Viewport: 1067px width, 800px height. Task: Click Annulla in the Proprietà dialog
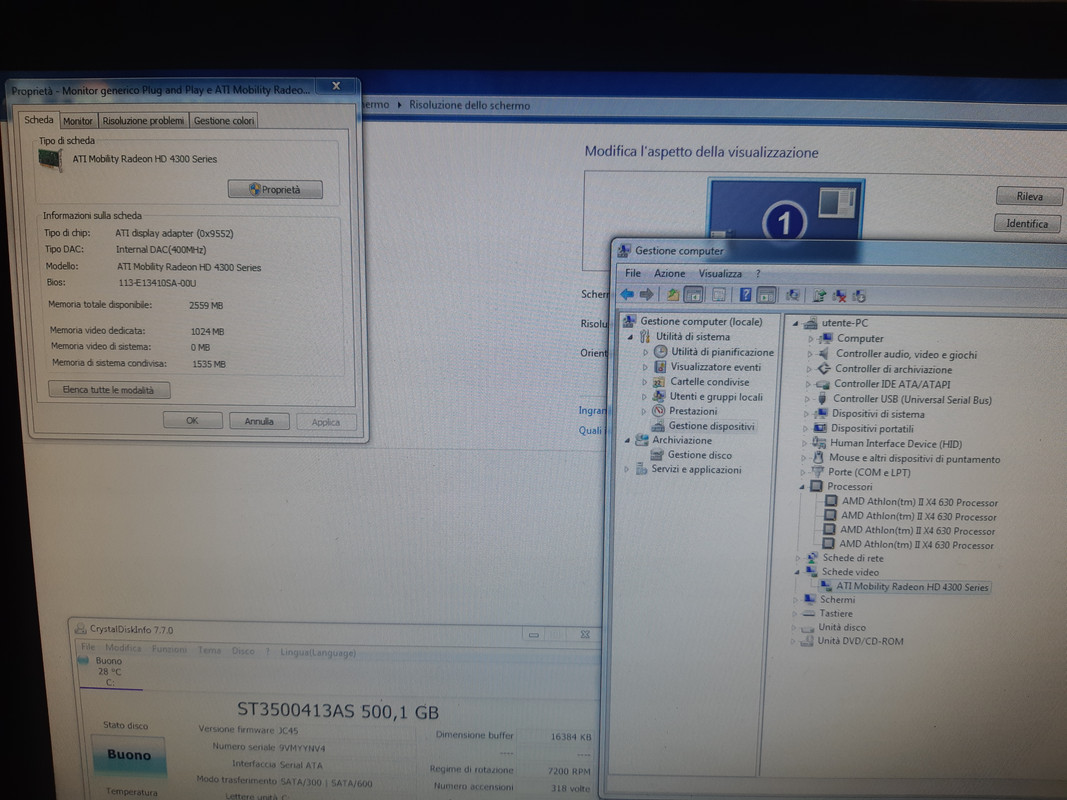click(259, 421)
